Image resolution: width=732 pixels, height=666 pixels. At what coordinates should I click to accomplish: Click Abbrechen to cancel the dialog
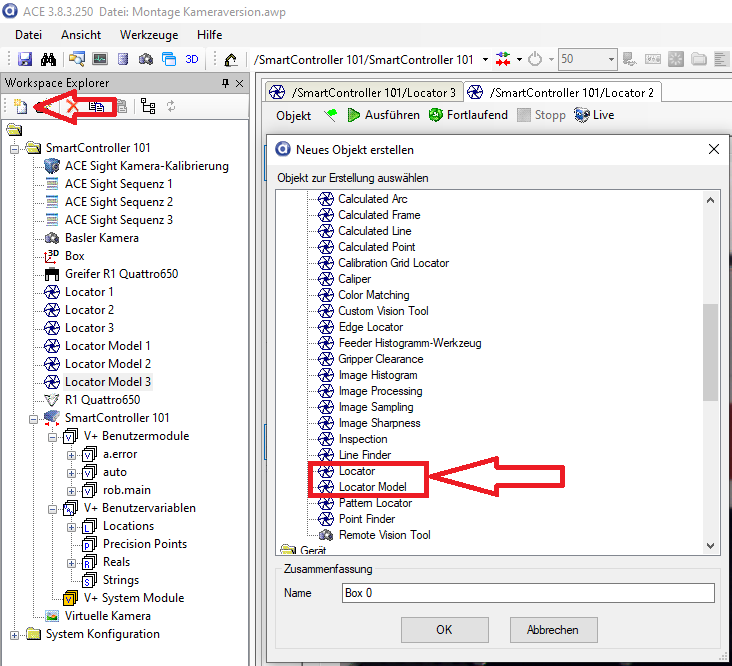click(554, 630)
